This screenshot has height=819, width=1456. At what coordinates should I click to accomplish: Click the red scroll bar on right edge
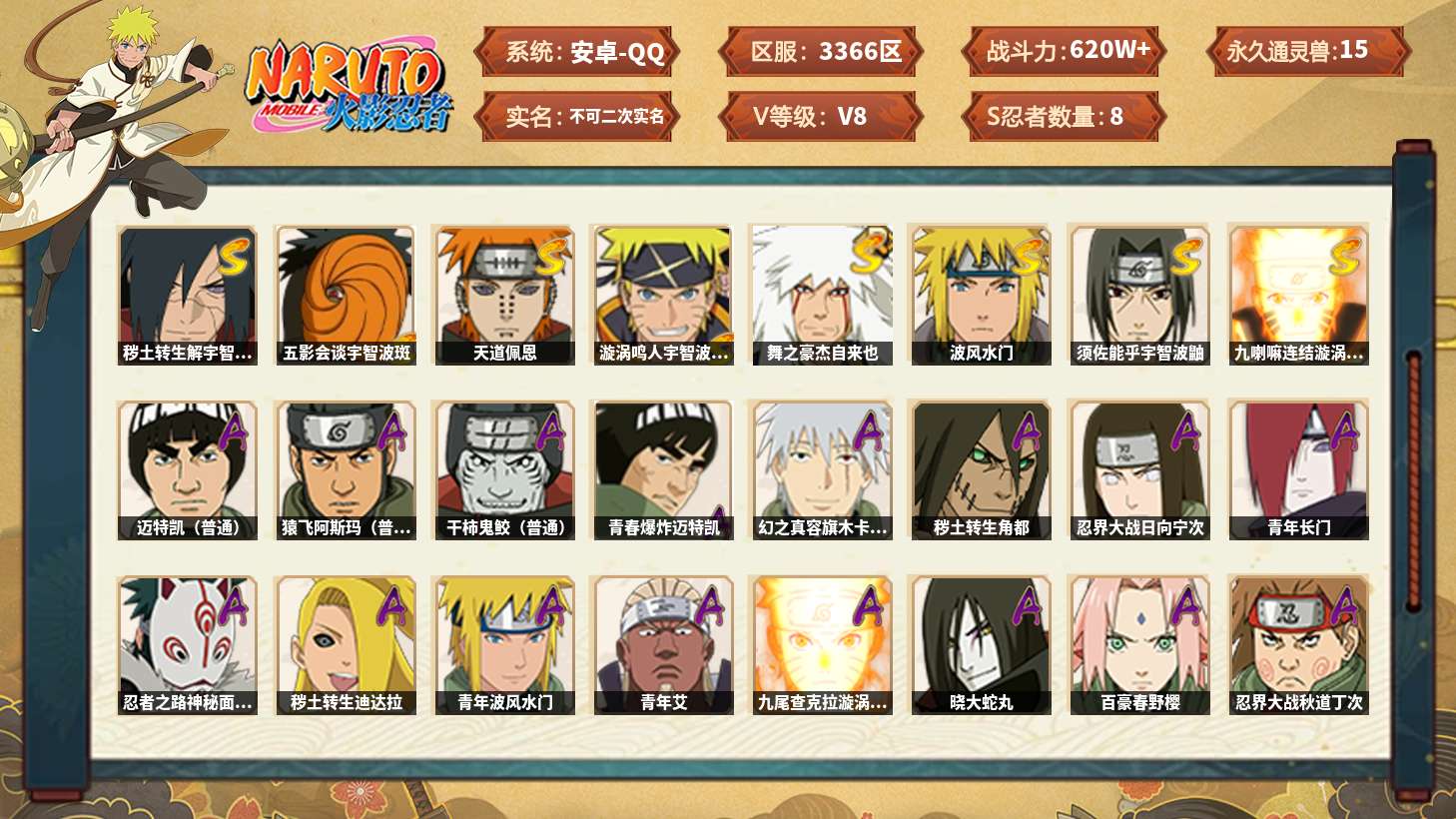coord(1413,479)
